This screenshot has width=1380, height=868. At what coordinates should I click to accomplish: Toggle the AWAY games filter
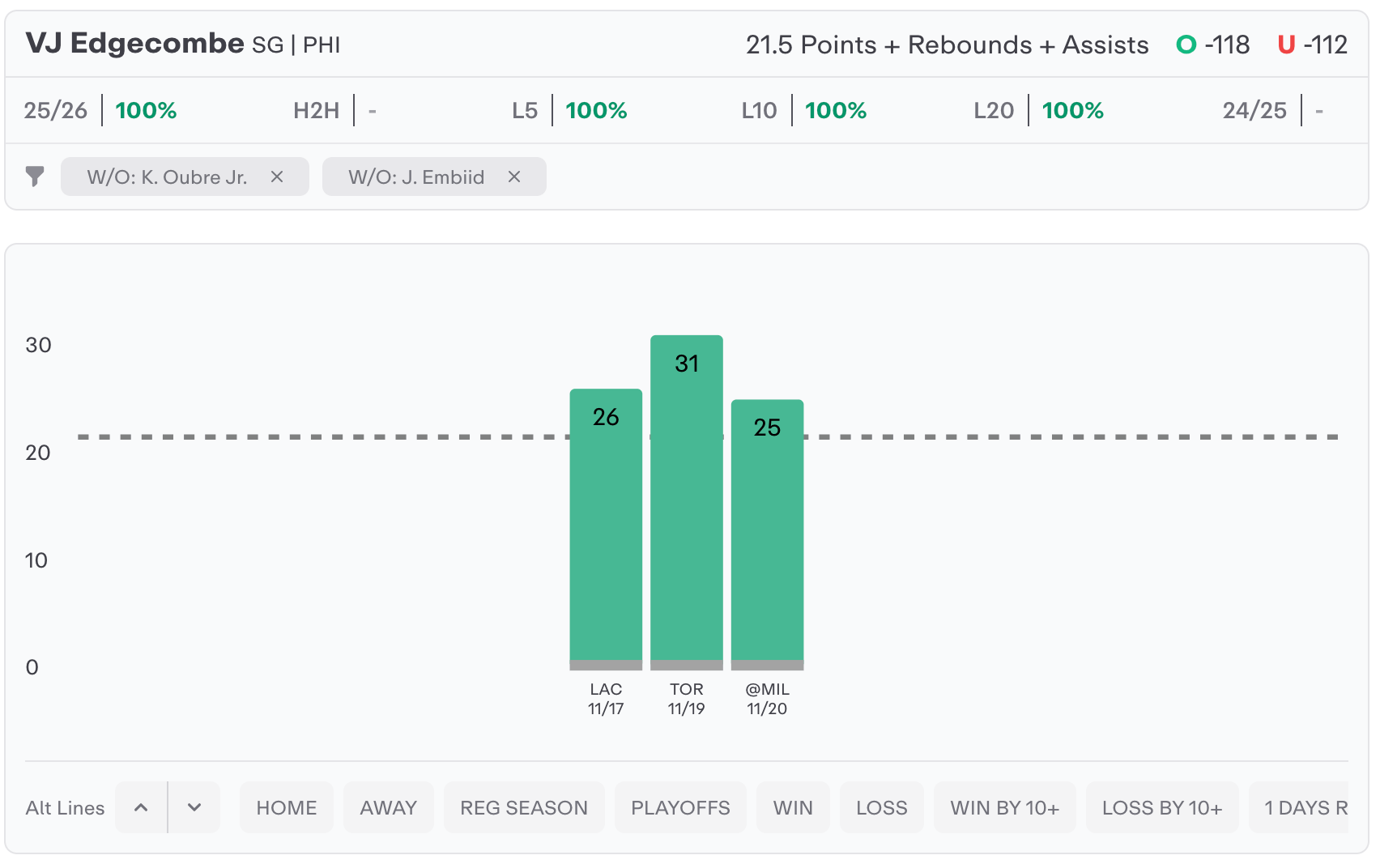tap(389, 807)
